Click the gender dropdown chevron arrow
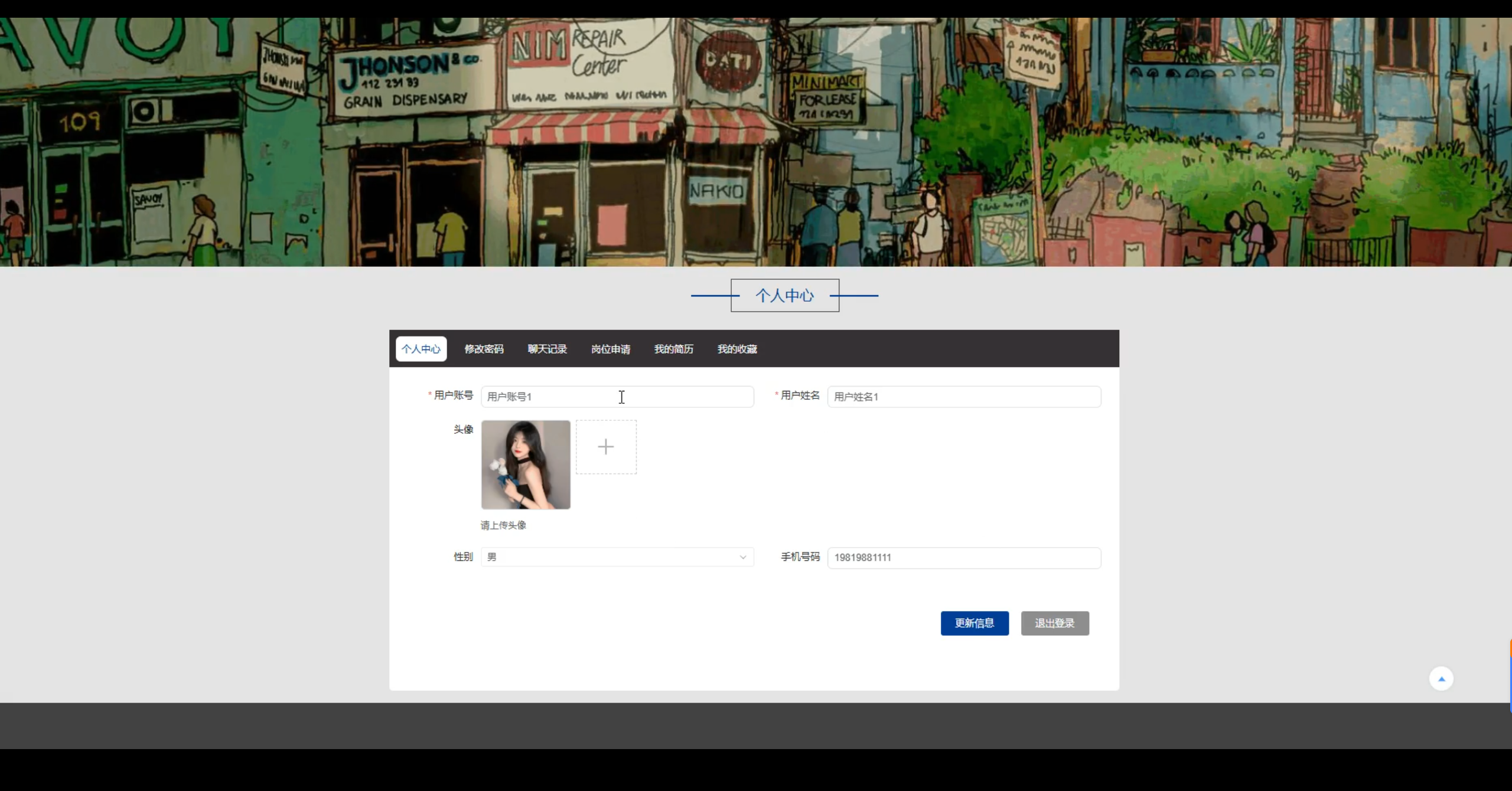 point(743,557)
